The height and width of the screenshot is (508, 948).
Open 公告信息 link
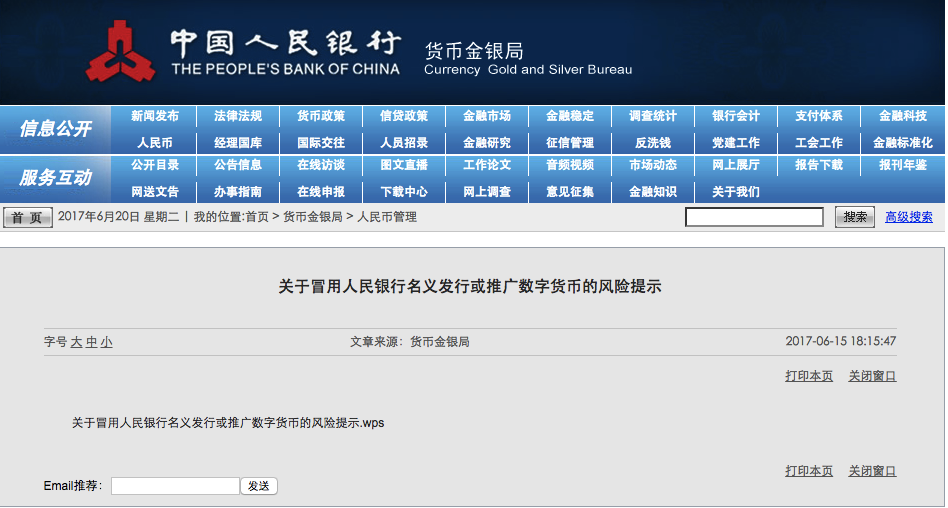point(238,164)
